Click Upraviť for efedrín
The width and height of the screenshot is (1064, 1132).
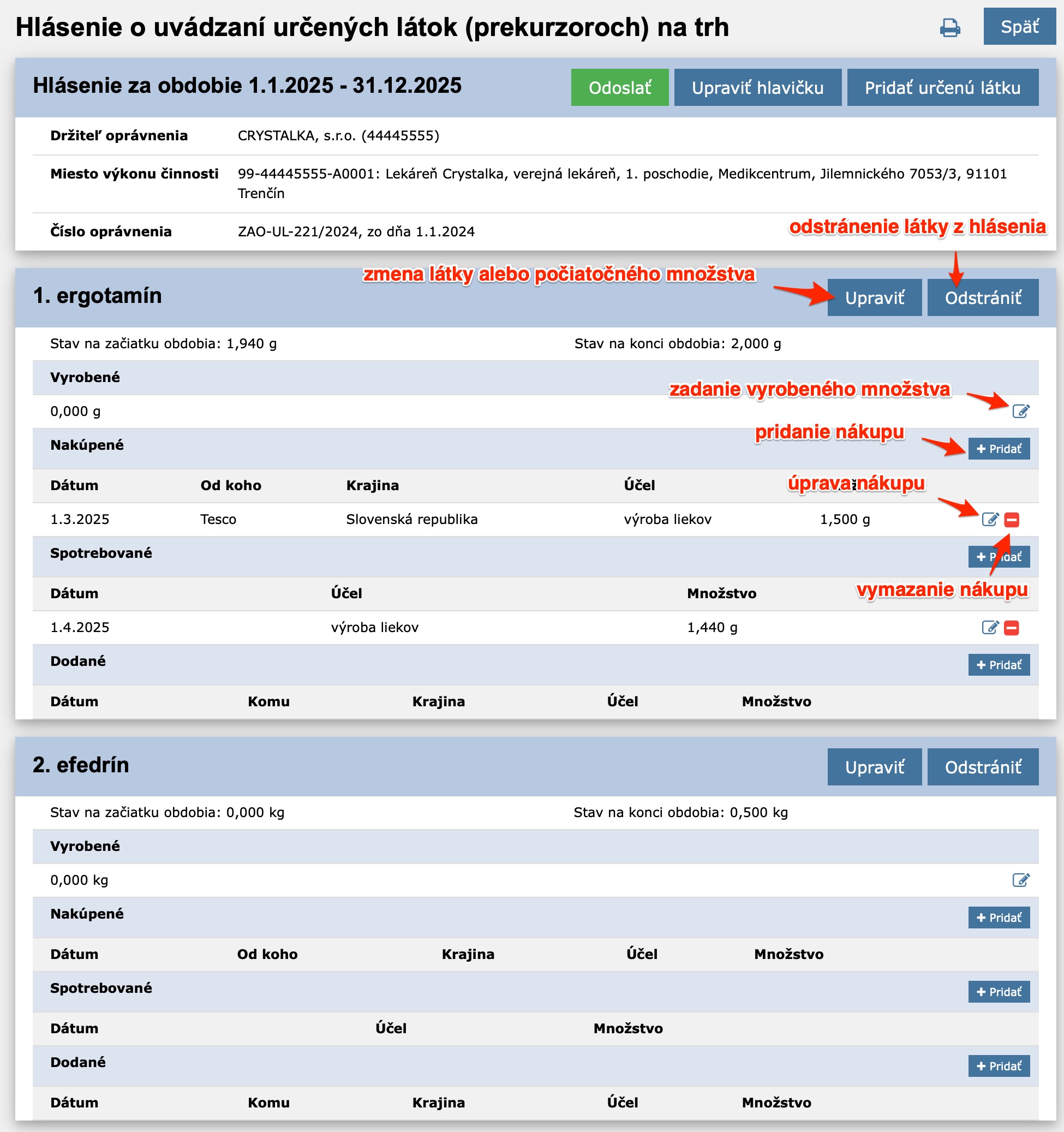874,767
